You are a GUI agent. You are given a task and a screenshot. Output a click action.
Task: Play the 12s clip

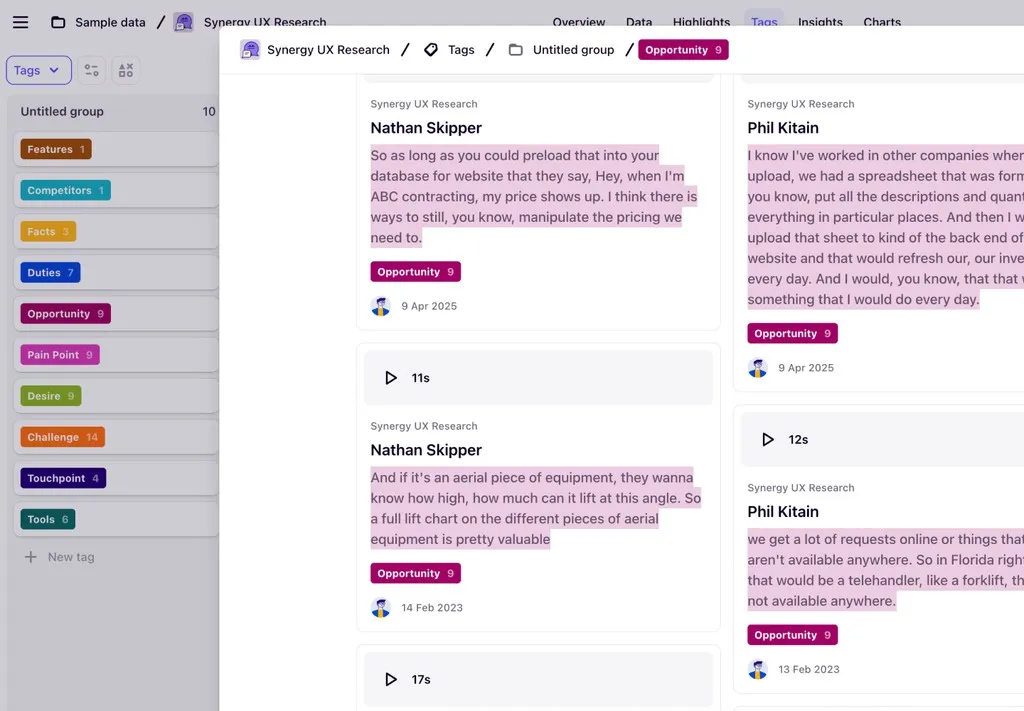(x=768, y=439)
